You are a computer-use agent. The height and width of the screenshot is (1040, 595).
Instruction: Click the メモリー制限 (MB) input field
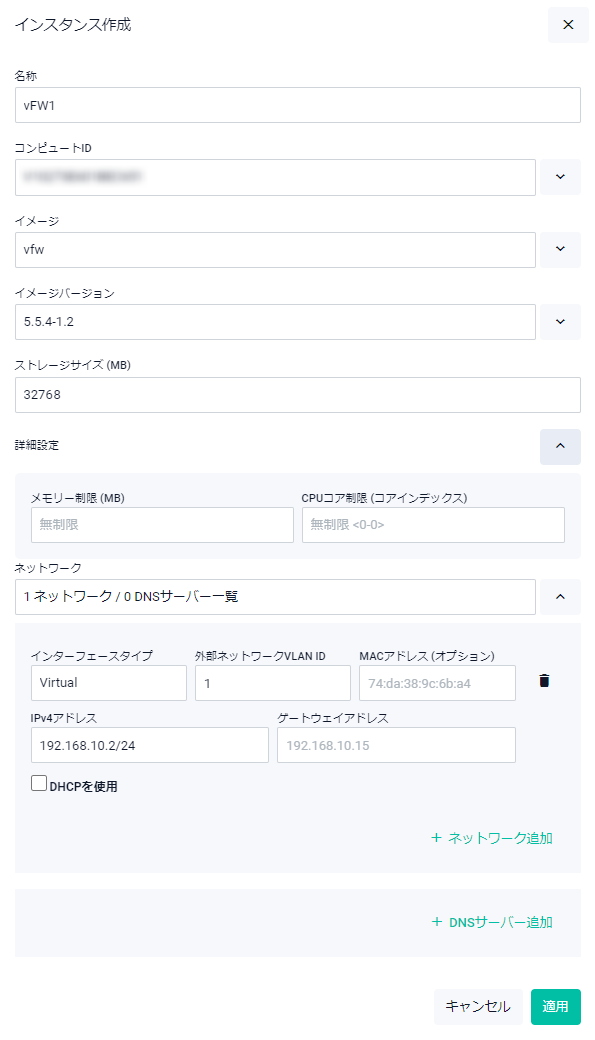(x=163, y=525)
